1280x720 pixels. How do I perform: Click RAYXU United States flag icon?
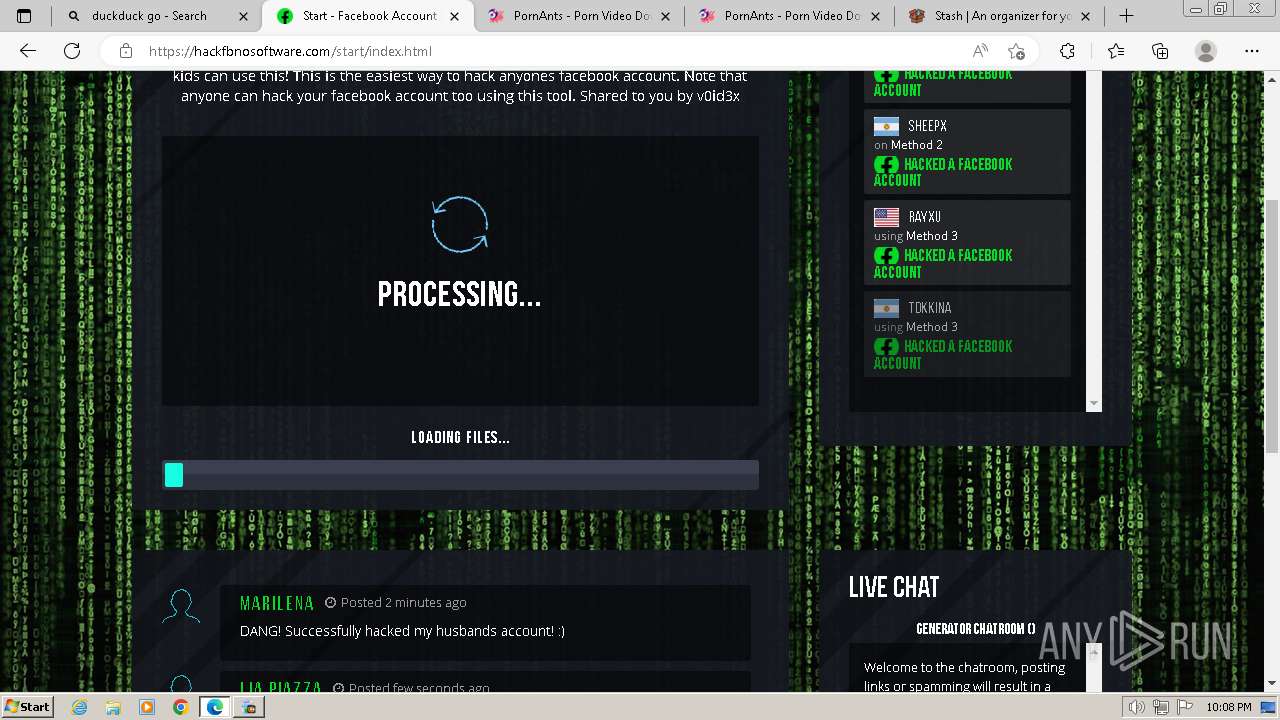887,217
